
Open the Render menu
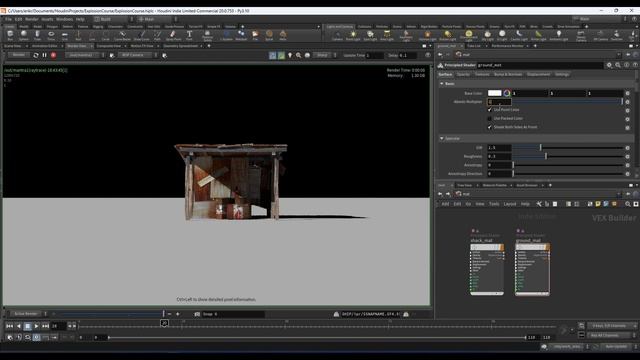[31, 19]
